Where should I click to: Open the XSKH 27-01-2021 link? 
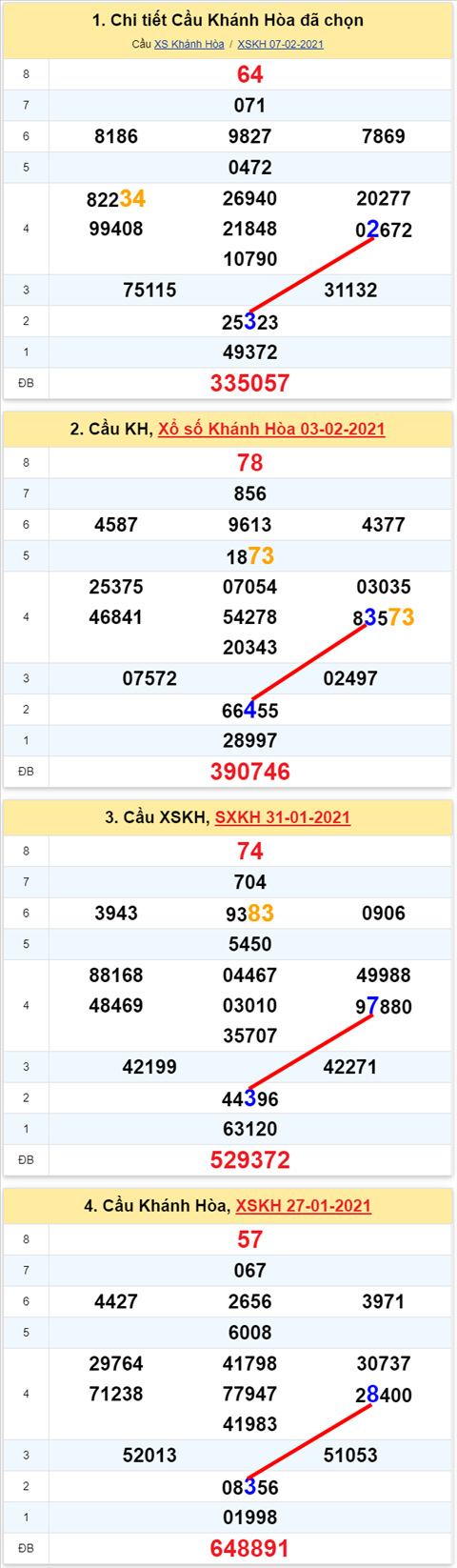(x=303, y=1206)
